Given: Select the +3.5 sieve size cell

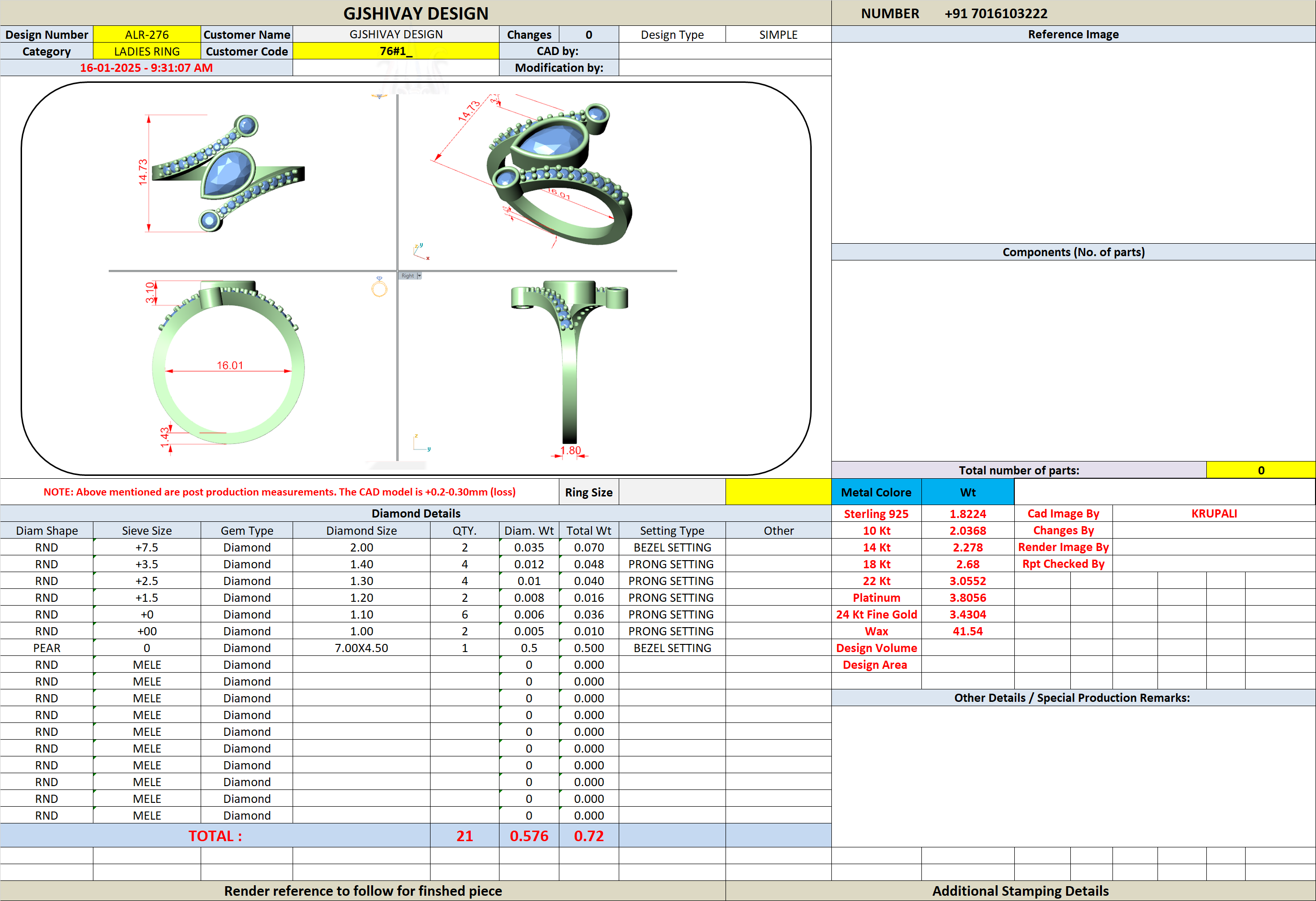Looking at the screenshot, I should click(x=147, y=564).
